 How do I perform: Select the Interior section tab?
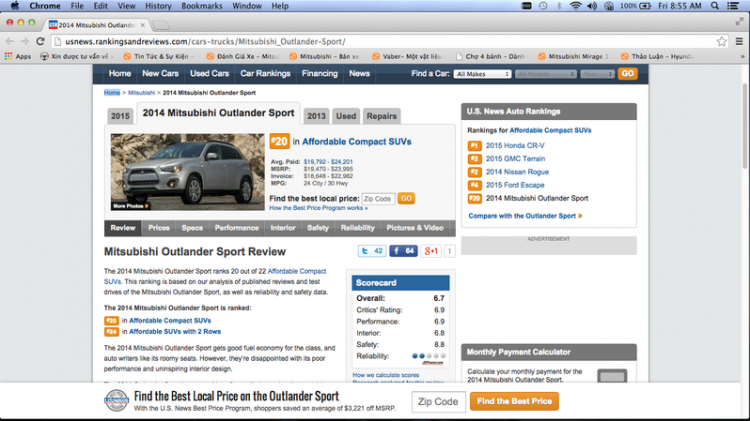pyautogui.click(x=283, y=228)
